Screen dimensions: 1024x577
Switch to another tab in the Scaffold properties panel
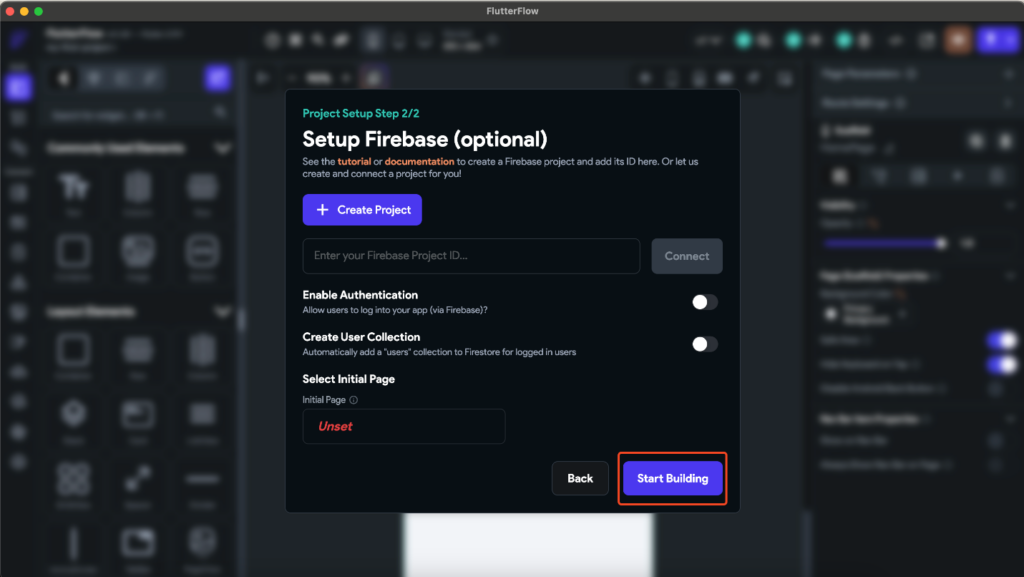click(881, 176)
